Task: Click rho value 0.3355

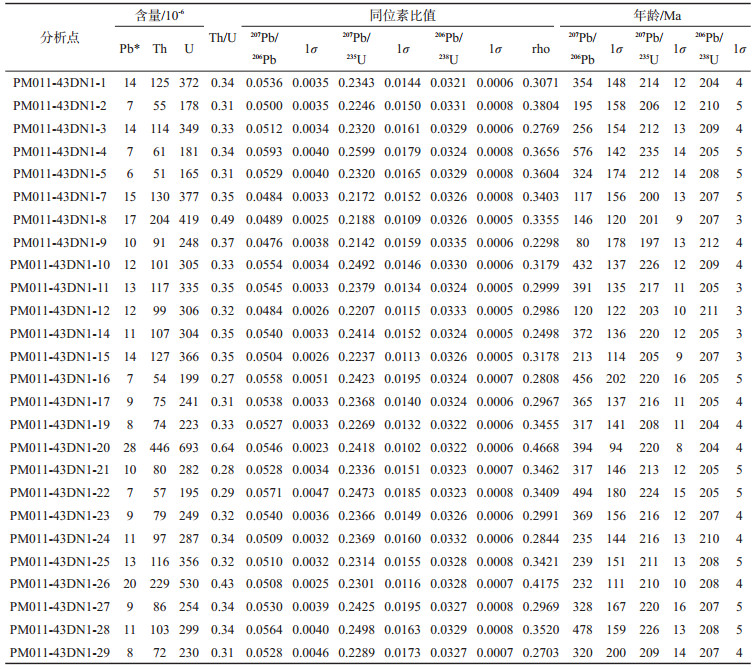Action: tap(541, 220)
